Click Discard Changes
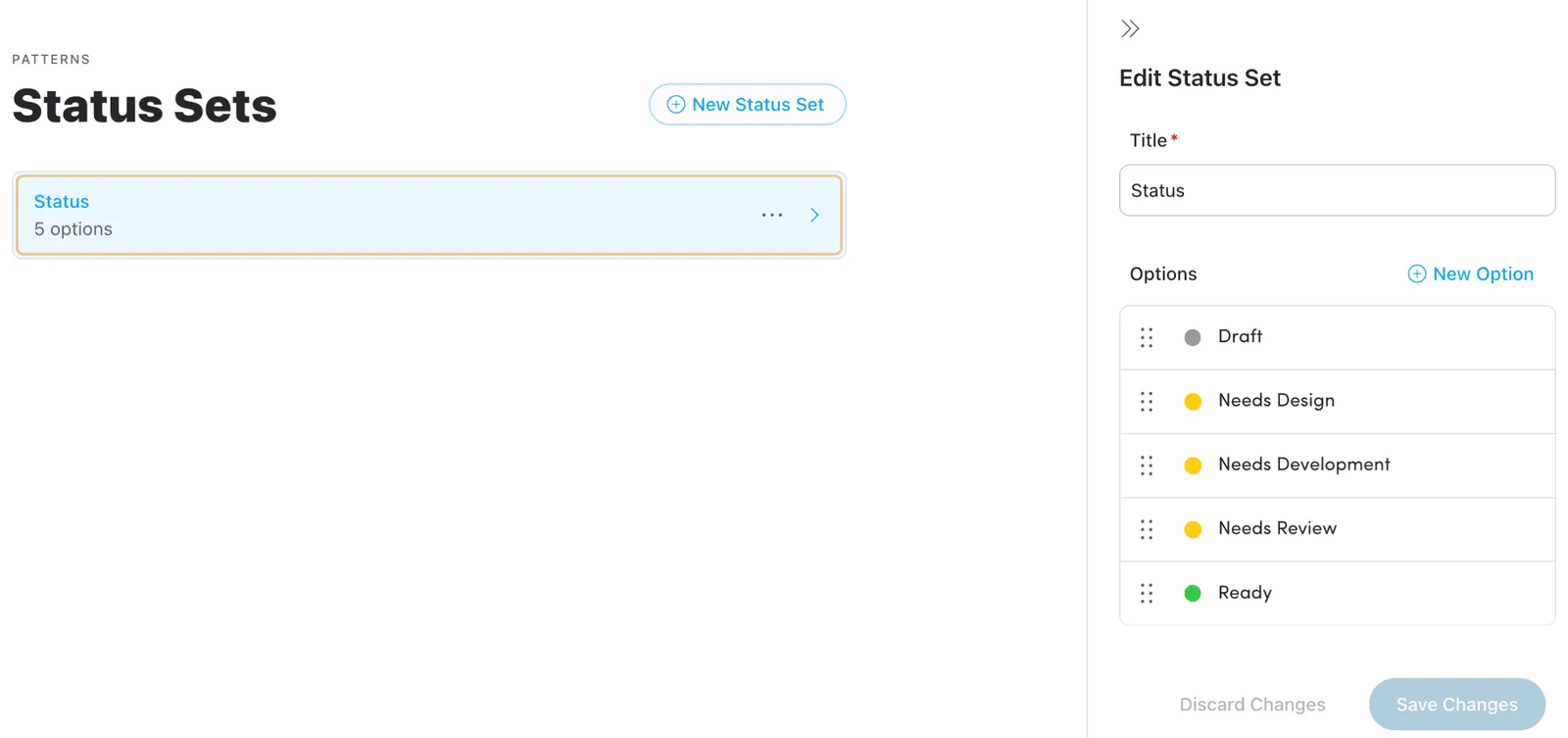 tap(1252, 705)
